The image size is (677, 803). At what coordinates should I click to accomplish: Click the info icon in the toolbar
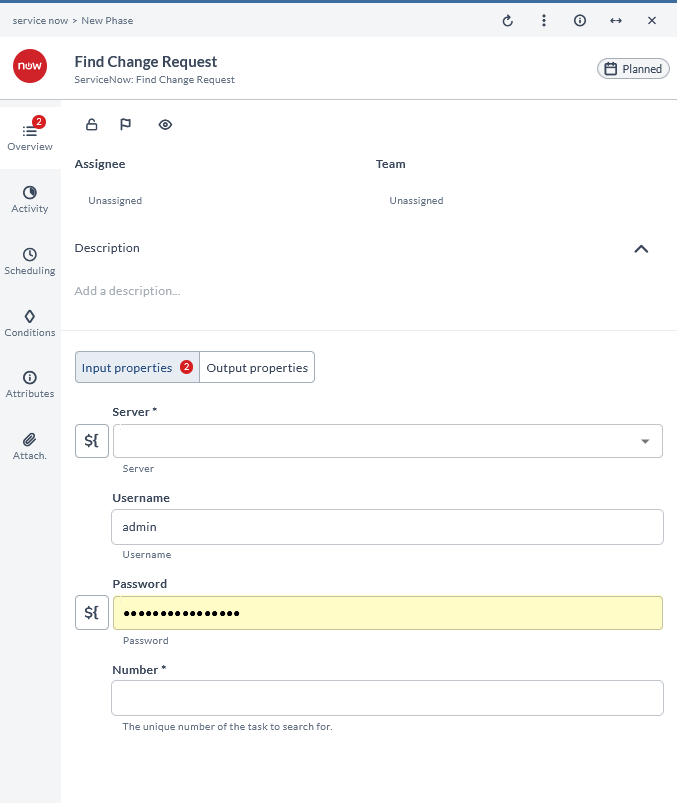click(579, 20)
